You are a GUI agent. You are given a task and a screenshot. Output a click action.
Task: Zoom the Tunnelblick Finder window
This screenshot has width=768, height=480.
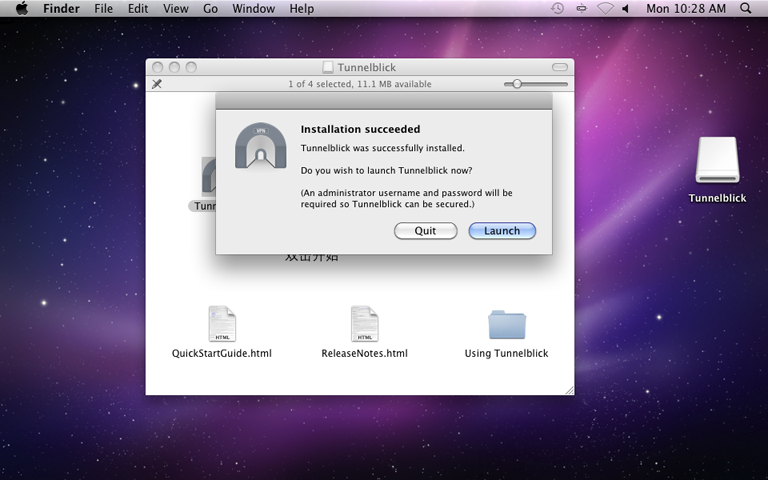tap(191, 67)
